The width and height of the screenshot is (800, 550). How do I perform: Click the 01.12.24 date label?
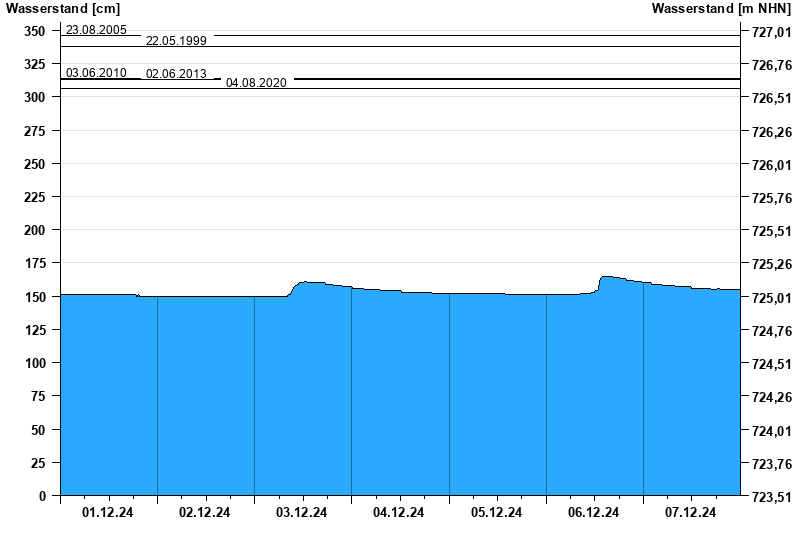107,513
